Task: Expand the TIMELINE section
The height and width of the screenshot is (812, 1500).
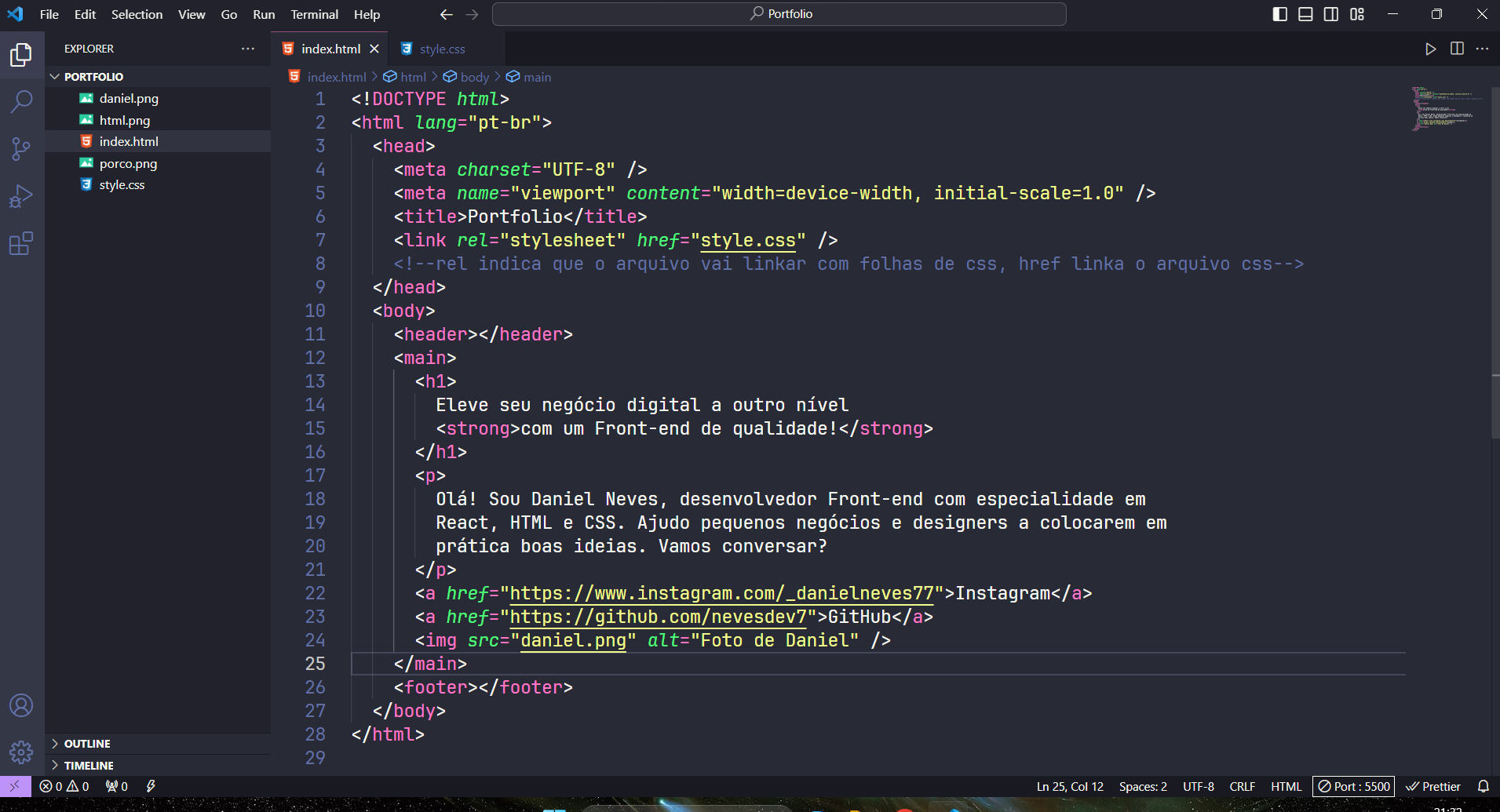Action: coord(158,766)
